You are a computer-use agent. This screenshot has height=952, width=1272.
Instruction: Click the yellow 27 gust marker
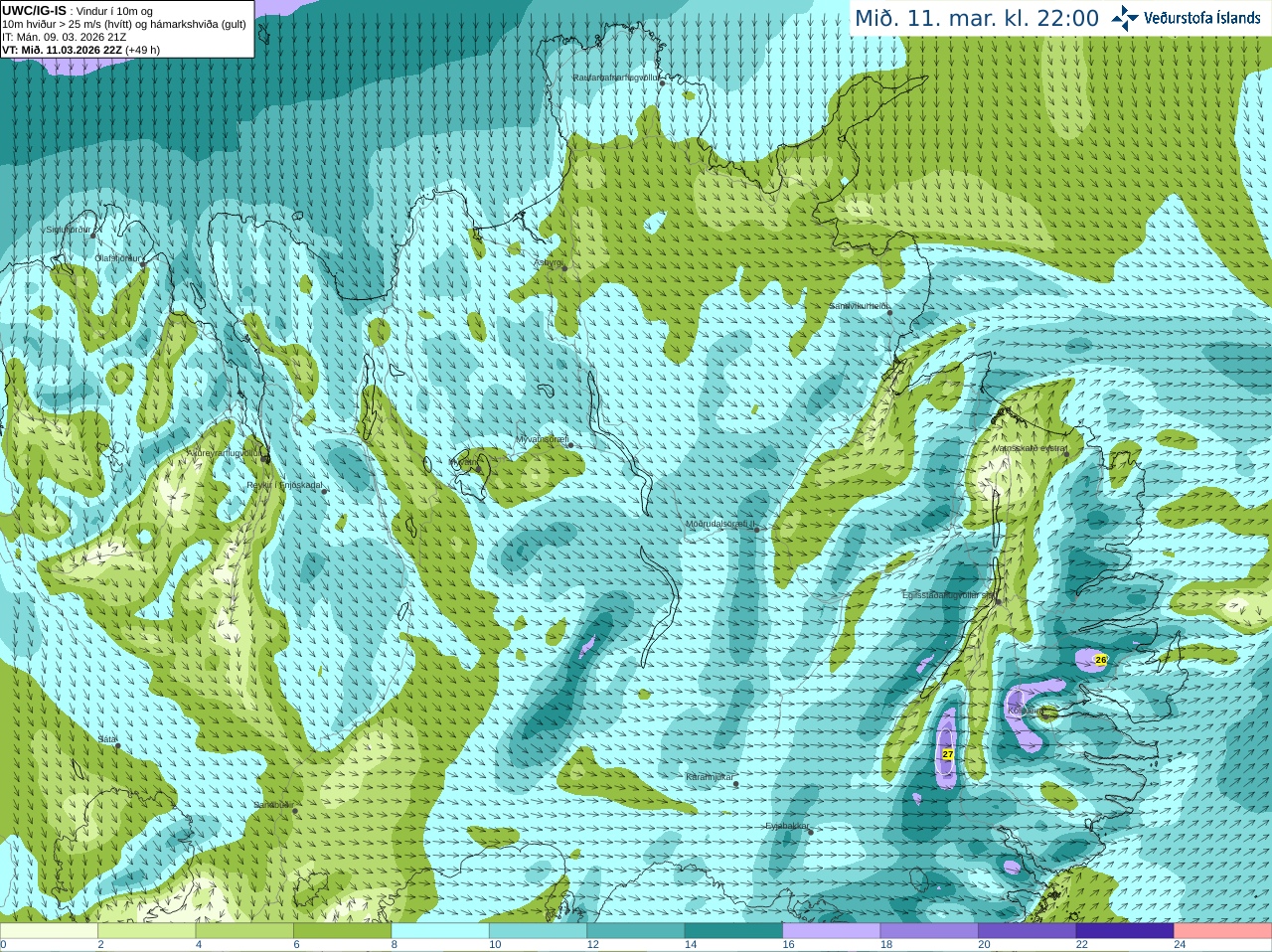pyautogui.click(x=948, y=754)
